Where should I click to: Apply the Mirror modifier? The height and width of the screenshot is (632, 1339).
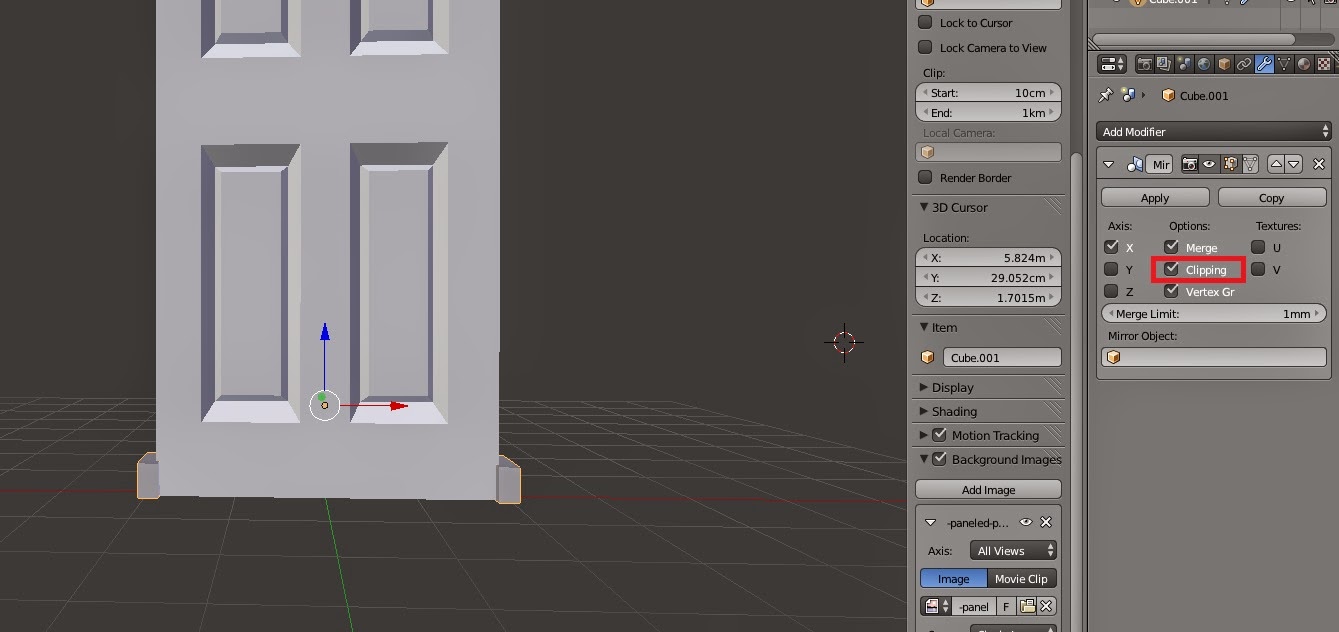[1154, 197]
